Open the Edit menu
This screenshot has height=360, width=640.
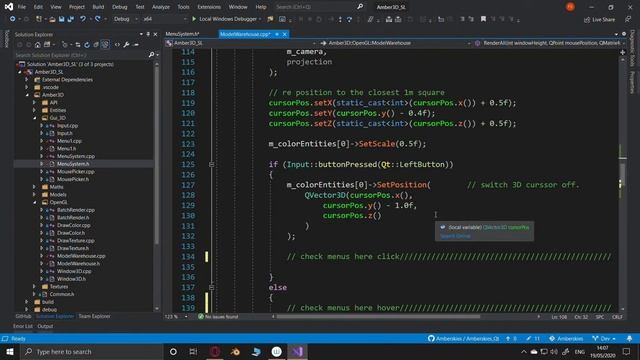click(x=38, y=7)
